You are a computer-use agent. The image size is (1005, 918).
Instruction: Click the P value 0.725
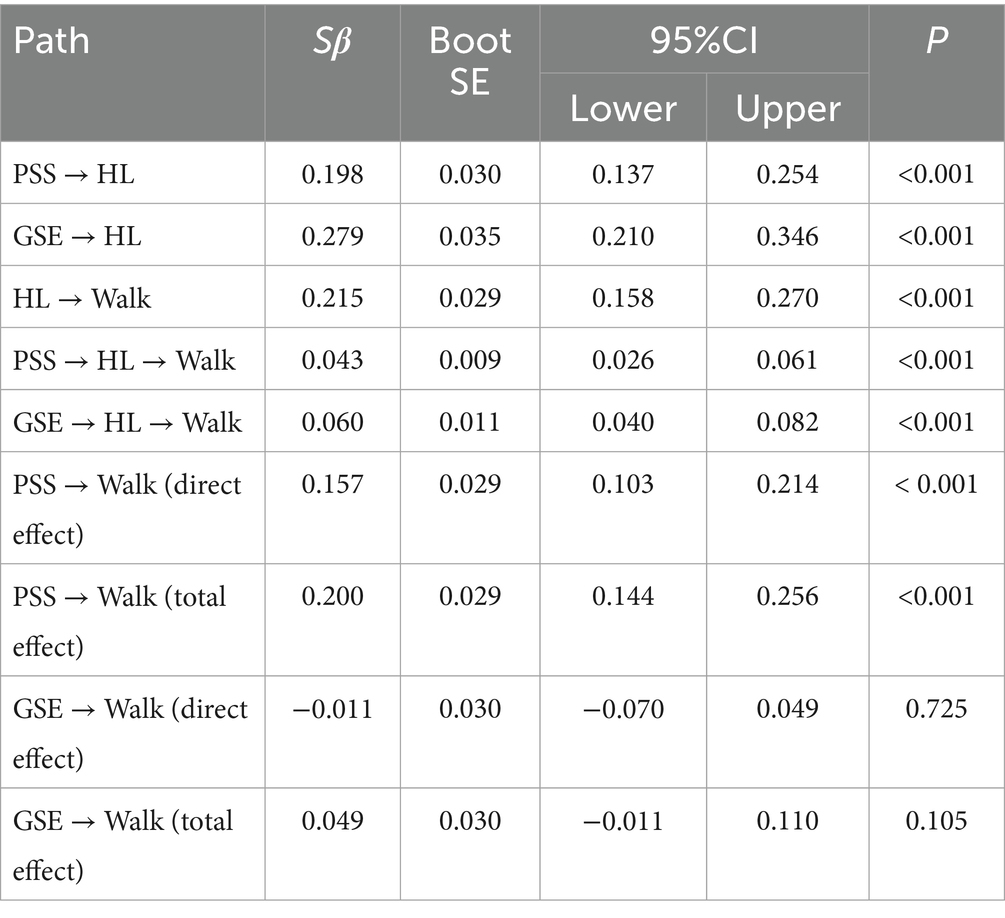pos(936,709)
